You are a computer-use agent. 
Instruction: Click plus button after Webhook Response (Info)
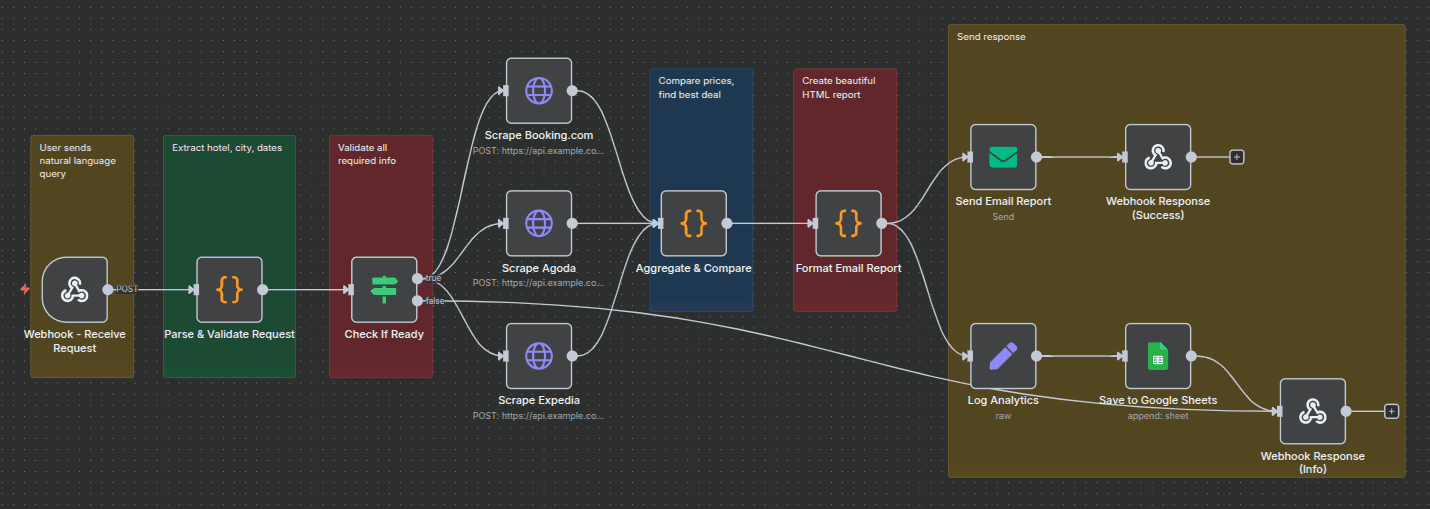point(1391,411)
